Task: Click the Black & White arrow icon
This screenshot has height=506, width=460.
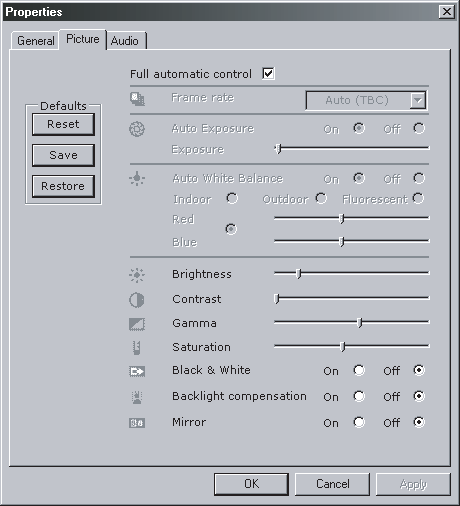Action: 137,371
